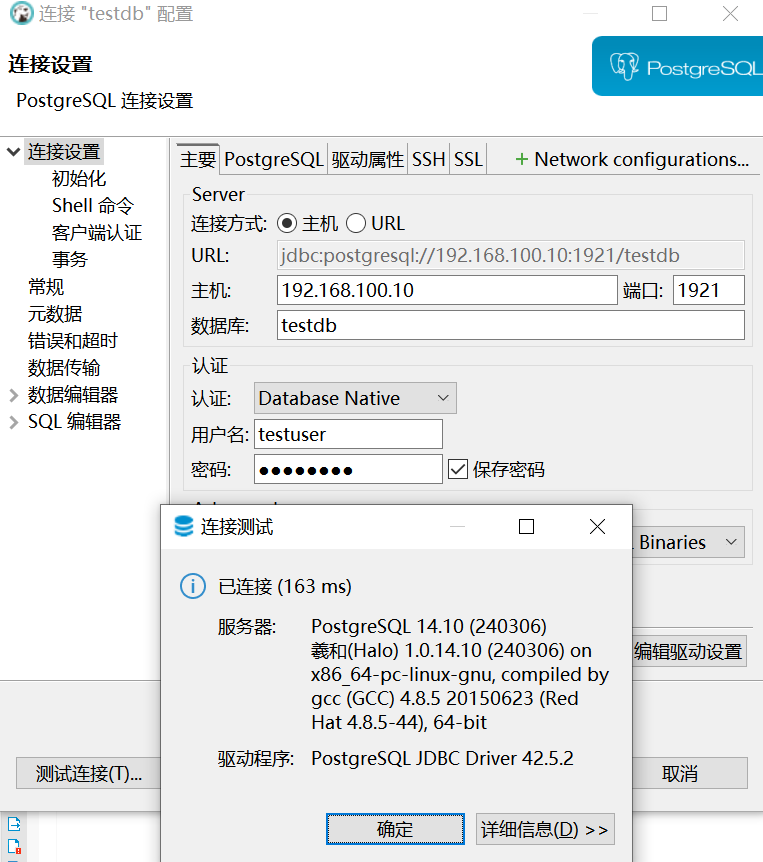The width and height of the screenshot is (763, 862).
Task: Click the 编辑驱动设置 button
Action: 689,651
